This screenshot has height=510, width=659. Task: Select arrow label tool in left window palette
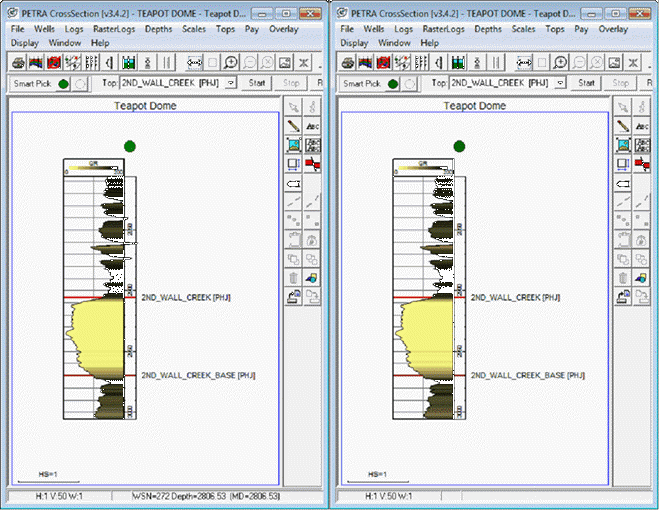[293, 184]
